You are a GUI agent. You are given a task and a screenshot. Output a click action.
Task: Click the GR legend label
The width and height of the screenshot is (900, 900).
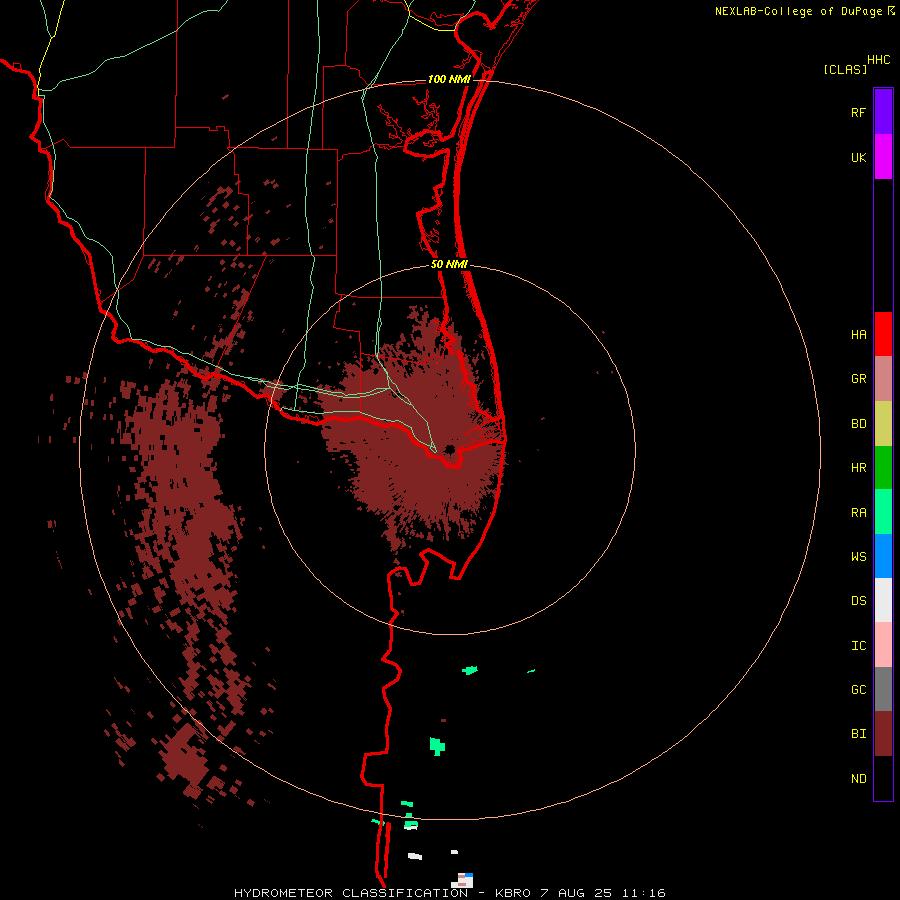(x=858, y=379)
